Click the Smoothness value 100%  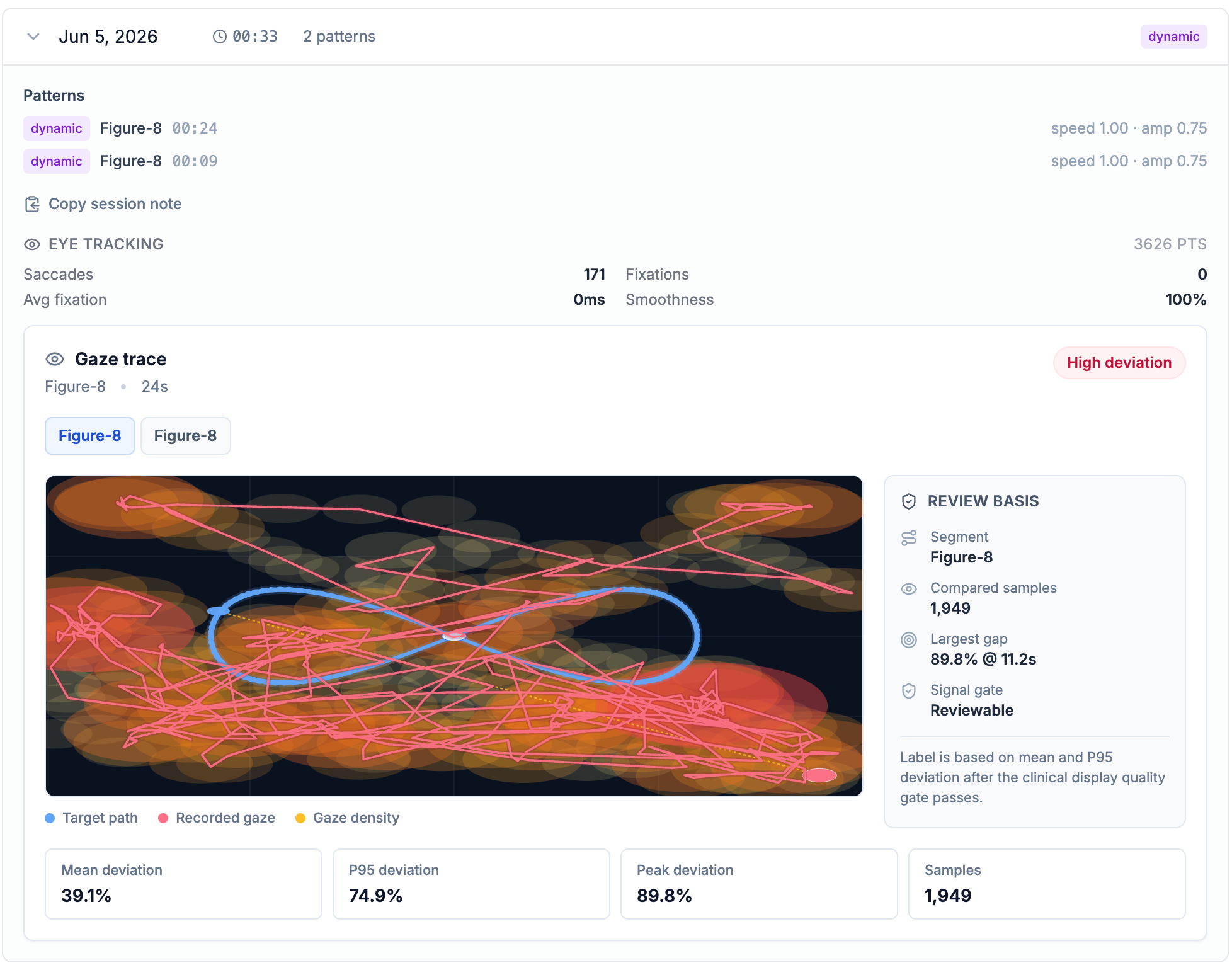pos(1186,300)
